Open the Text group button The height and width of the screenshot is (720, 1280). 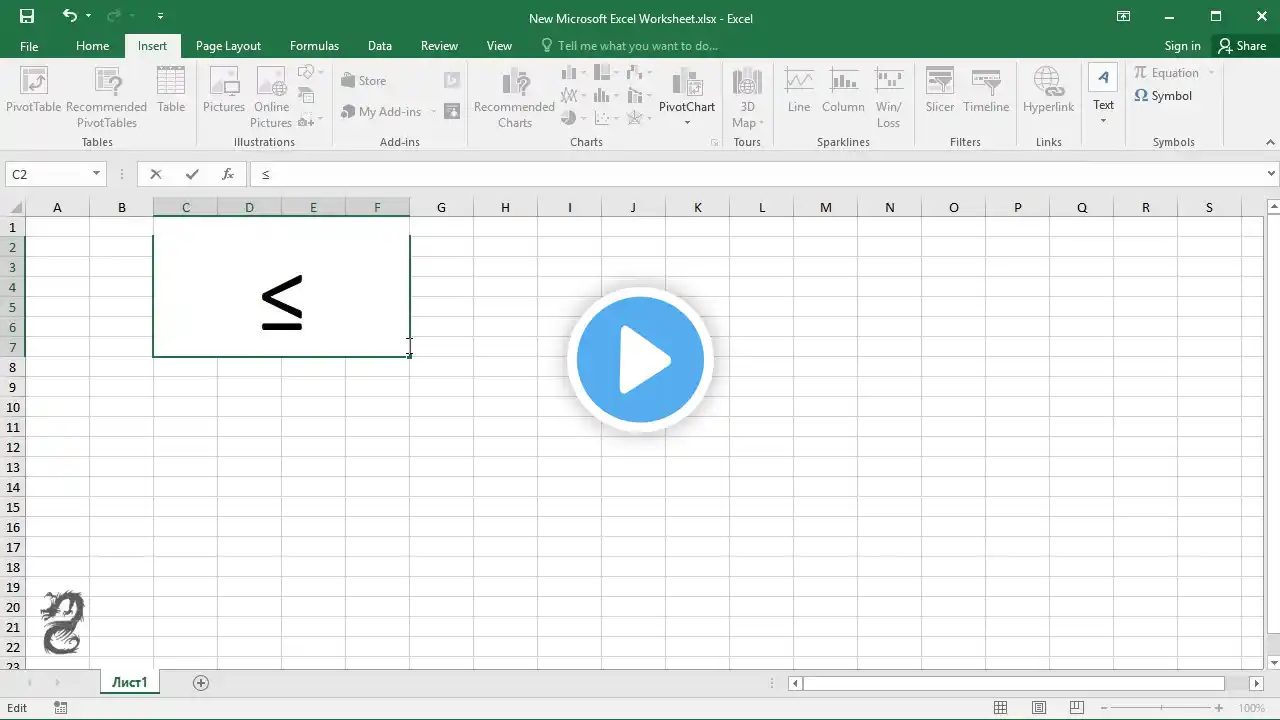[x=1103, y=96]
